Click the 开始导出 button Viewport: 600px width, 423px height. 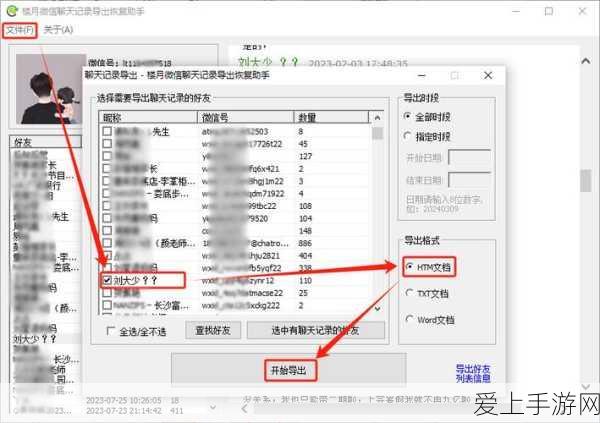(x=289, y=370)
